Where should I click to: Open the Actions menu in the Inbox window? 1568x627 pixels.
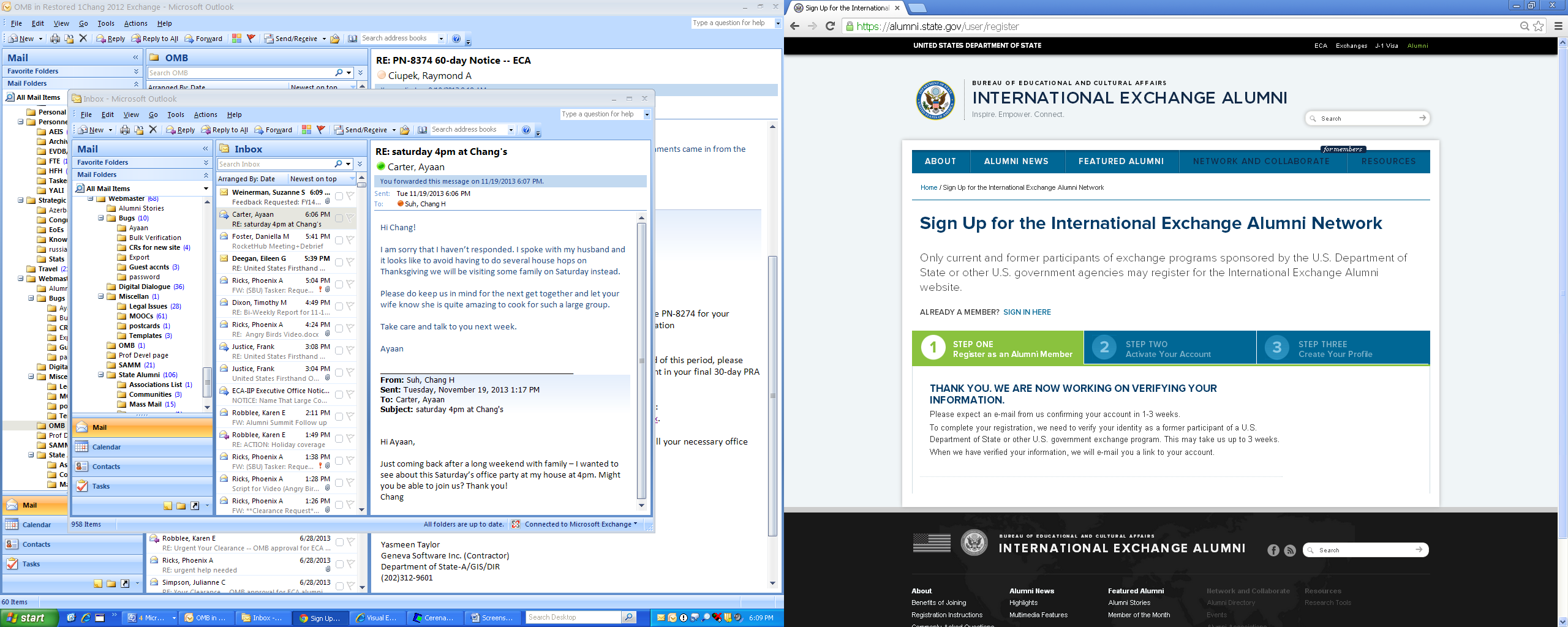(206, 115)
